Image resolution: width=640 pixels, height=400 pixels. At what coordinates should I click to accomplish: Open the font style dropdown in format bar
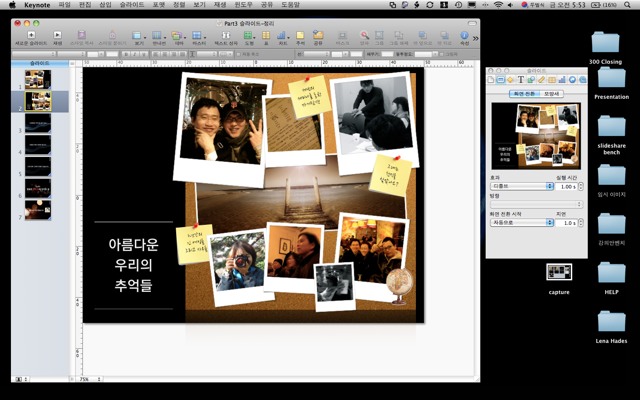71,54
